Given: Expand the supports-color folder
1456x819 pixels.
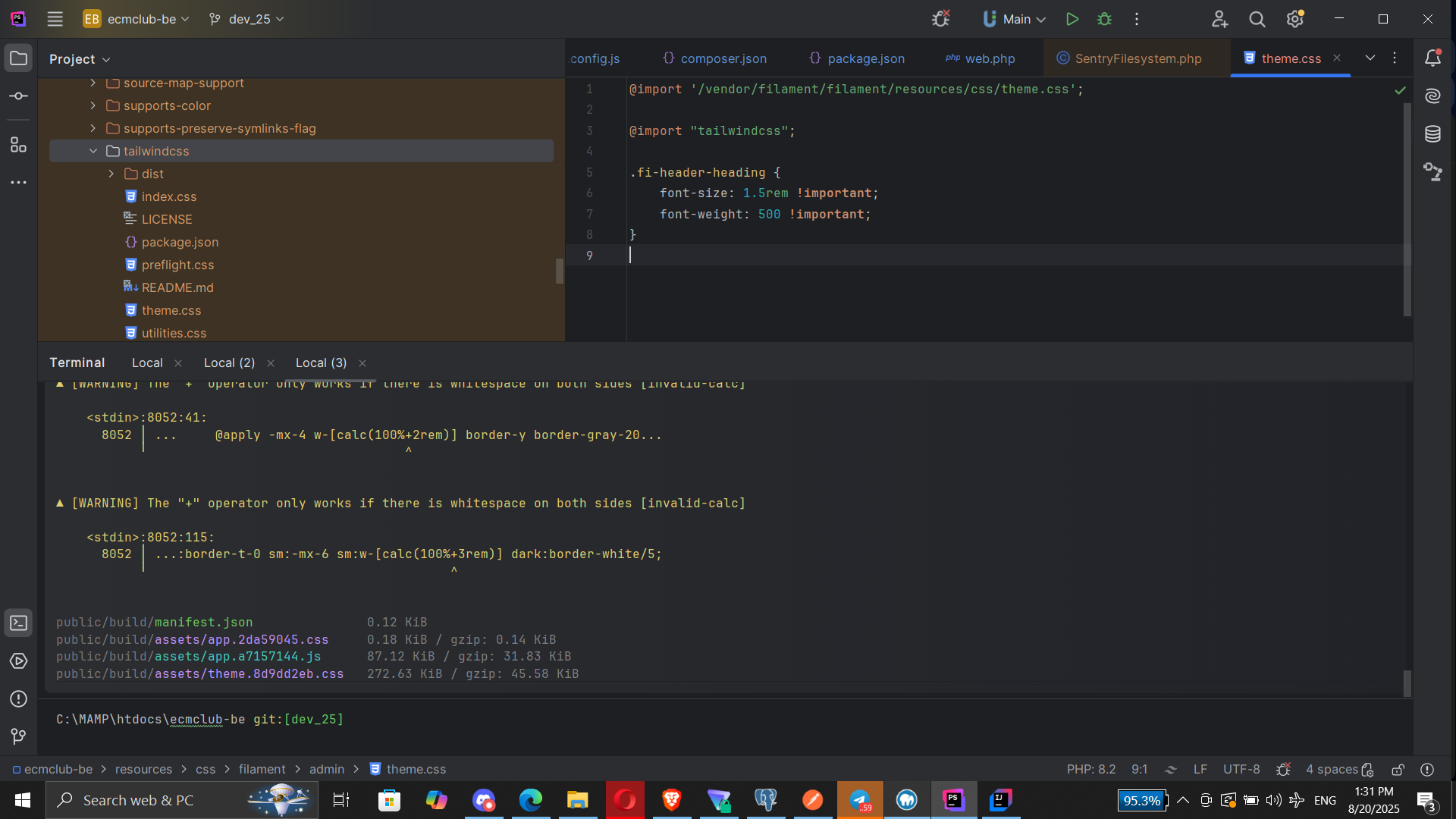Looking at the screenshot, I should click(93, 105).
